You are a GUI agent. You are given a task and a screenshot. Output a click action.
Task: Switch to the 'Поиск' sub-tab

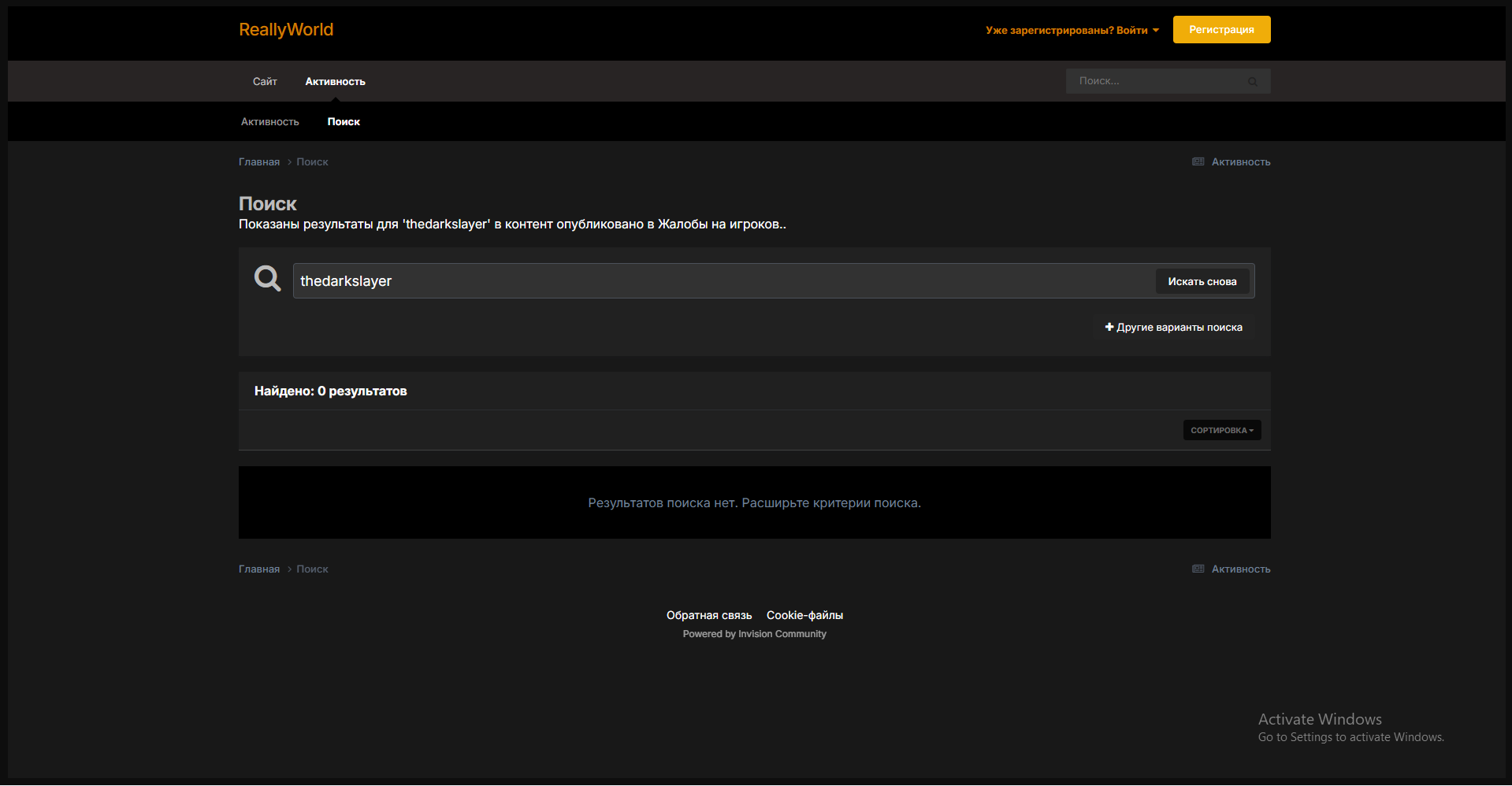344,122
